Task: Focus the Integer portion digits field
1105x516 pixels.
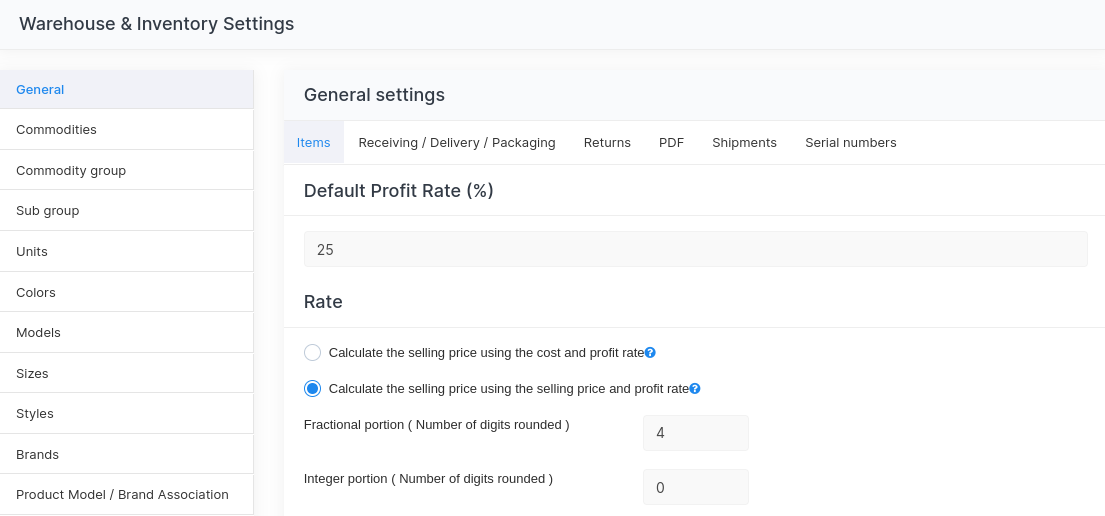Action: point(695,487)
